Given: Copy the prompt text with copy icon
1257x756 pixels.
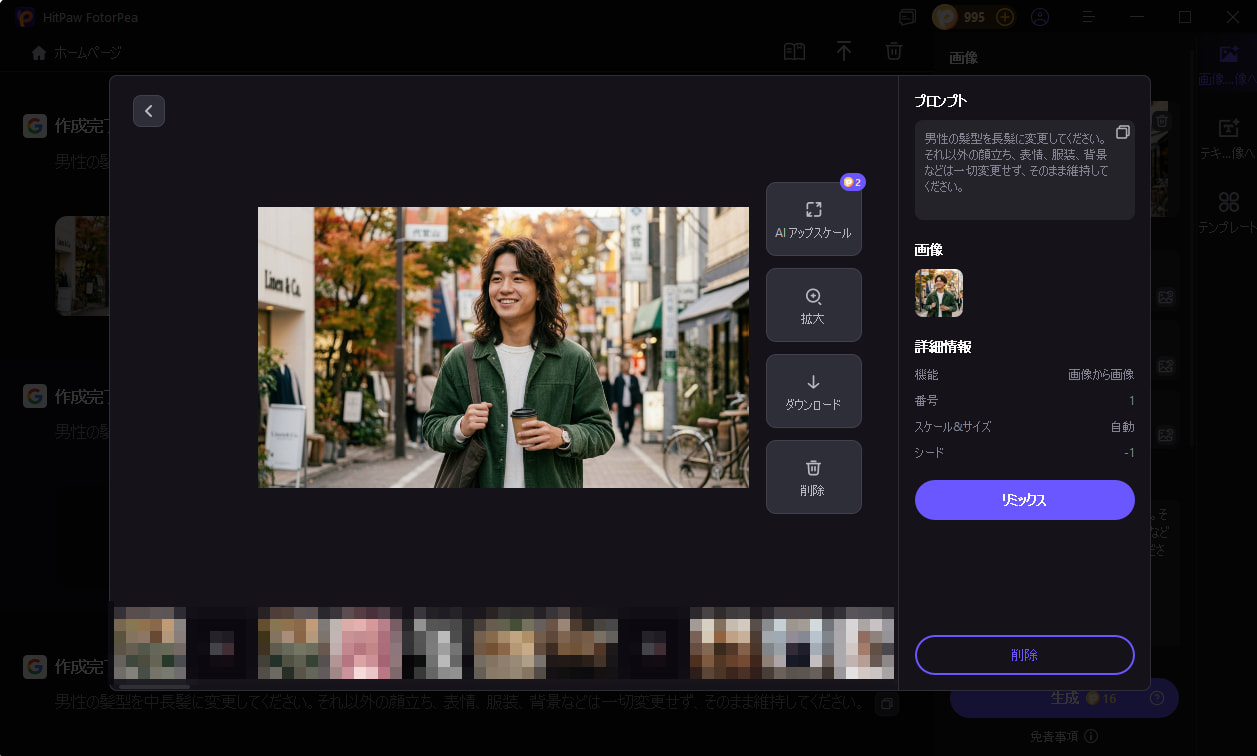Looking at the screenshot, I should 1123,133.
